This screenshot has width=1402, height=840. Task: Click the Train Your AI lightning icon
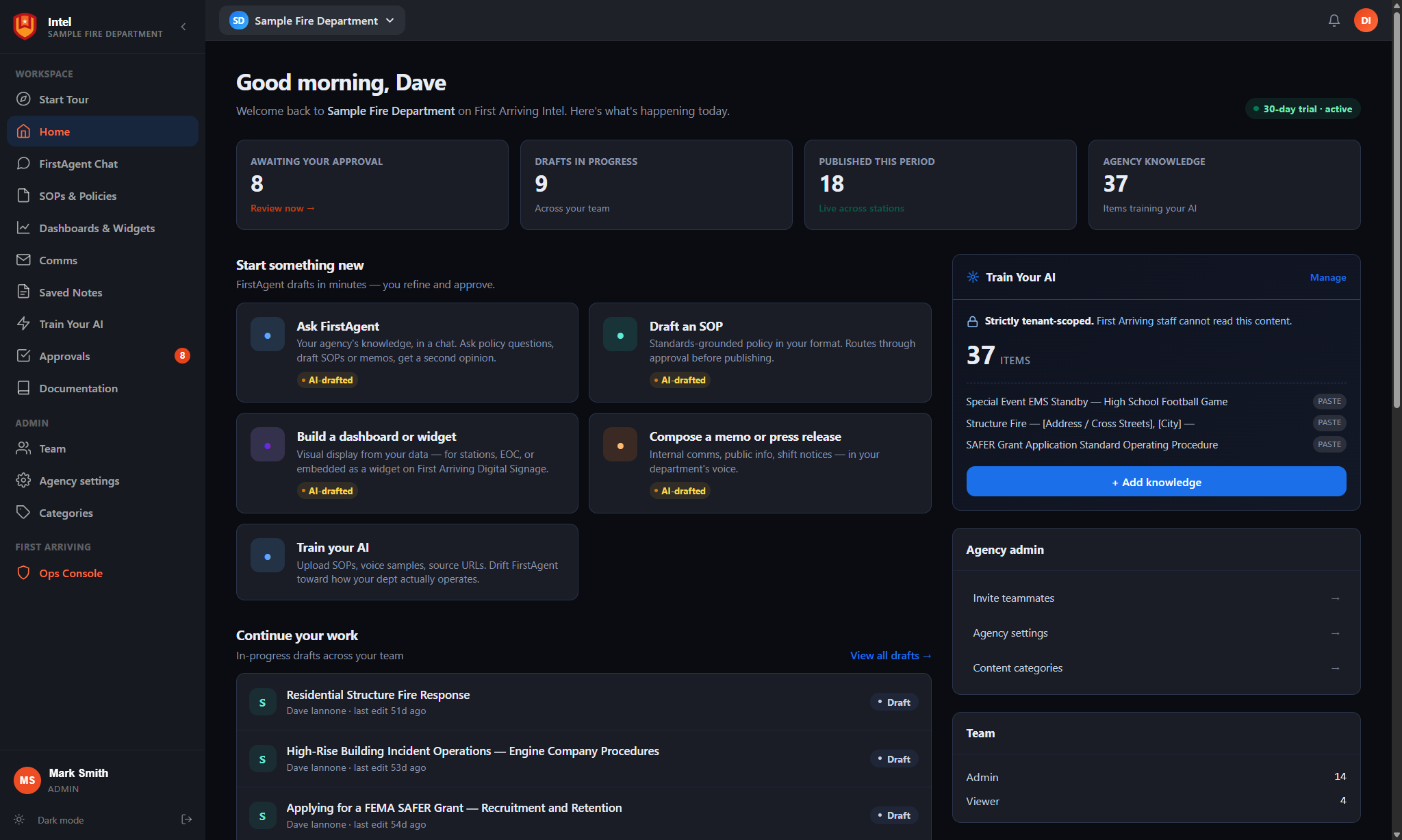(x=23, y=324)
